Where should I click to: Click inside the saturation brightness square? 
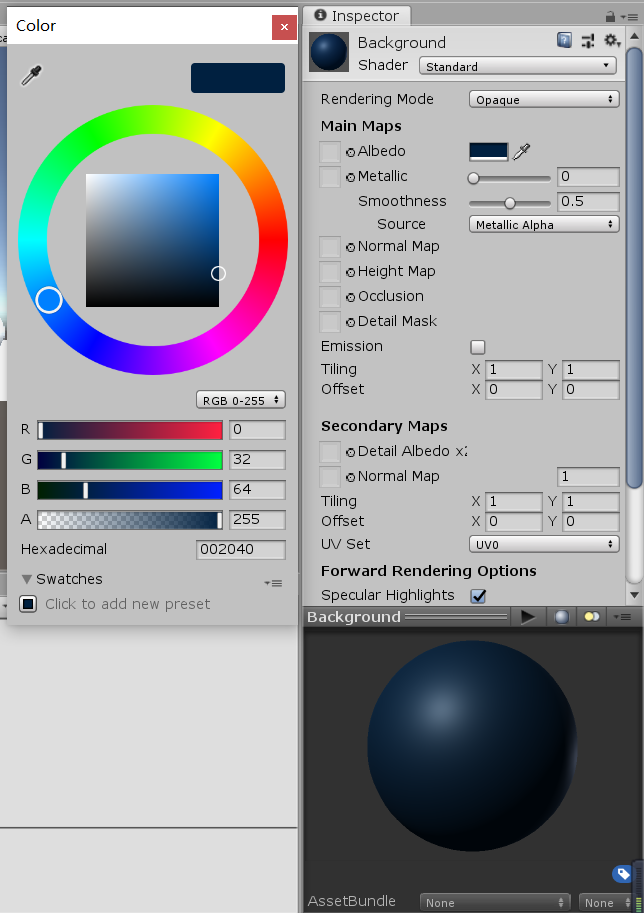tap(153, 240)
